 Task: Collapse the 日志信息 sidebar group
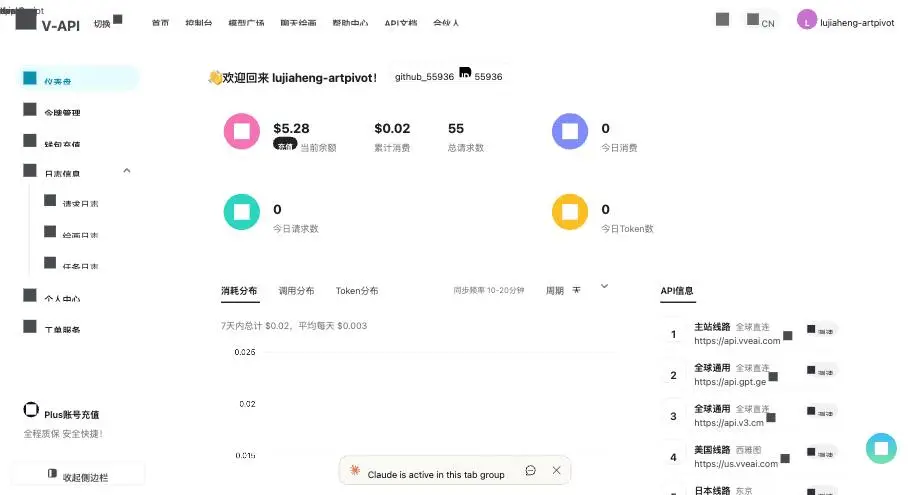point(127,171)
